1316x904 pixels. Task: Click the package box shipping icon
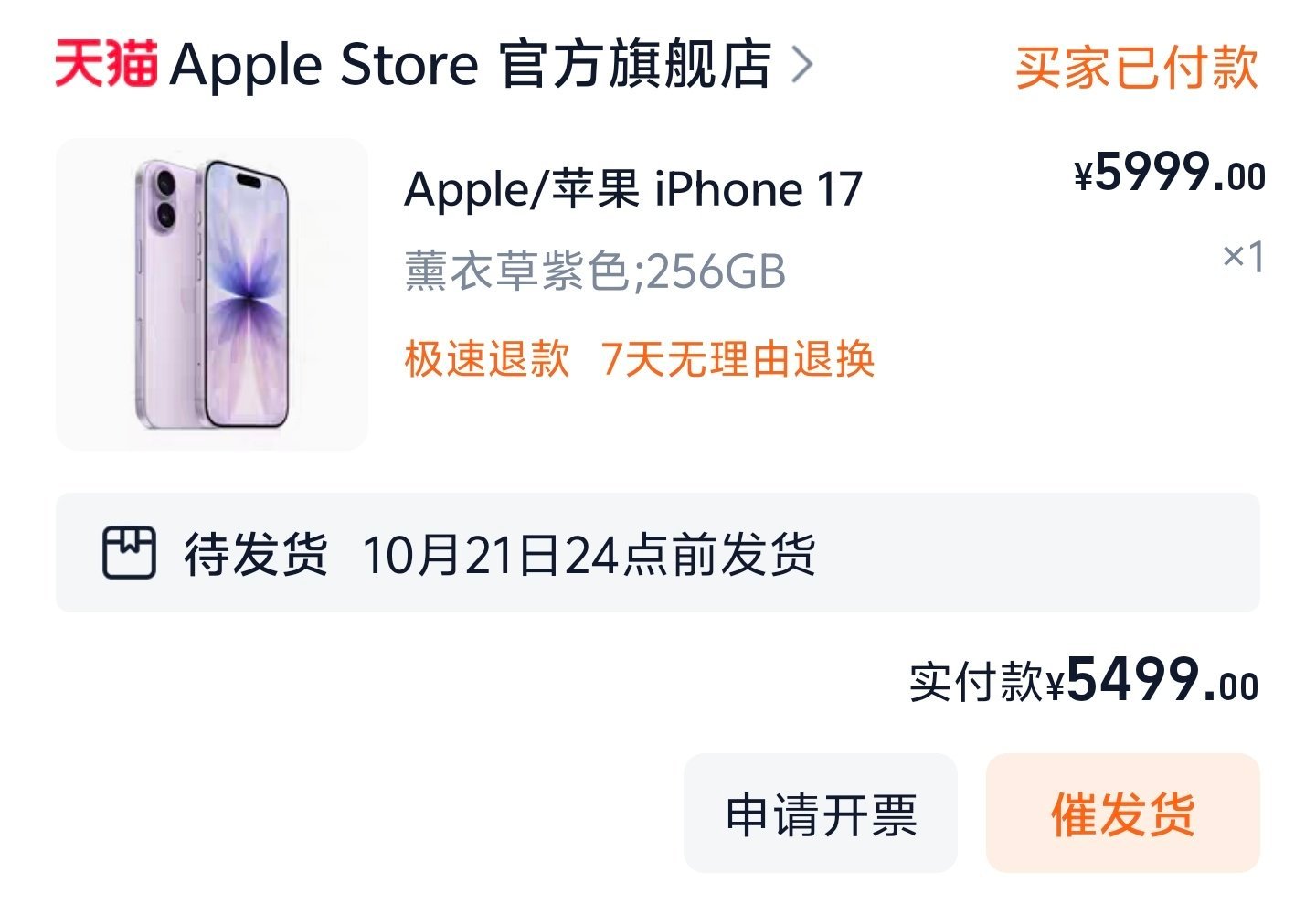(x=128, y=552)
